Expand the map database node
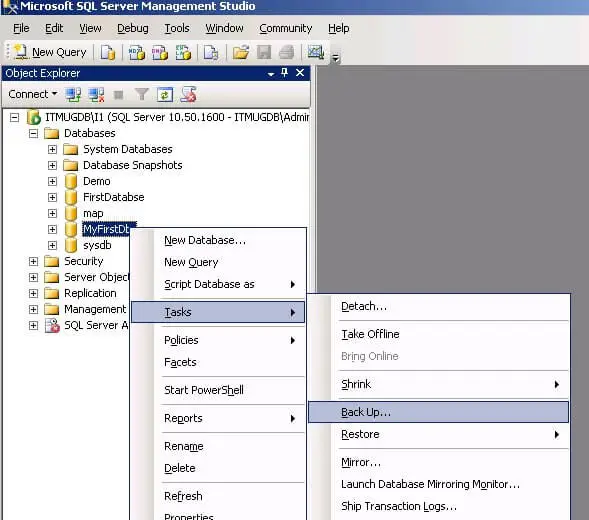This screenshot has width=589, height=520. [x=52, y=213]
